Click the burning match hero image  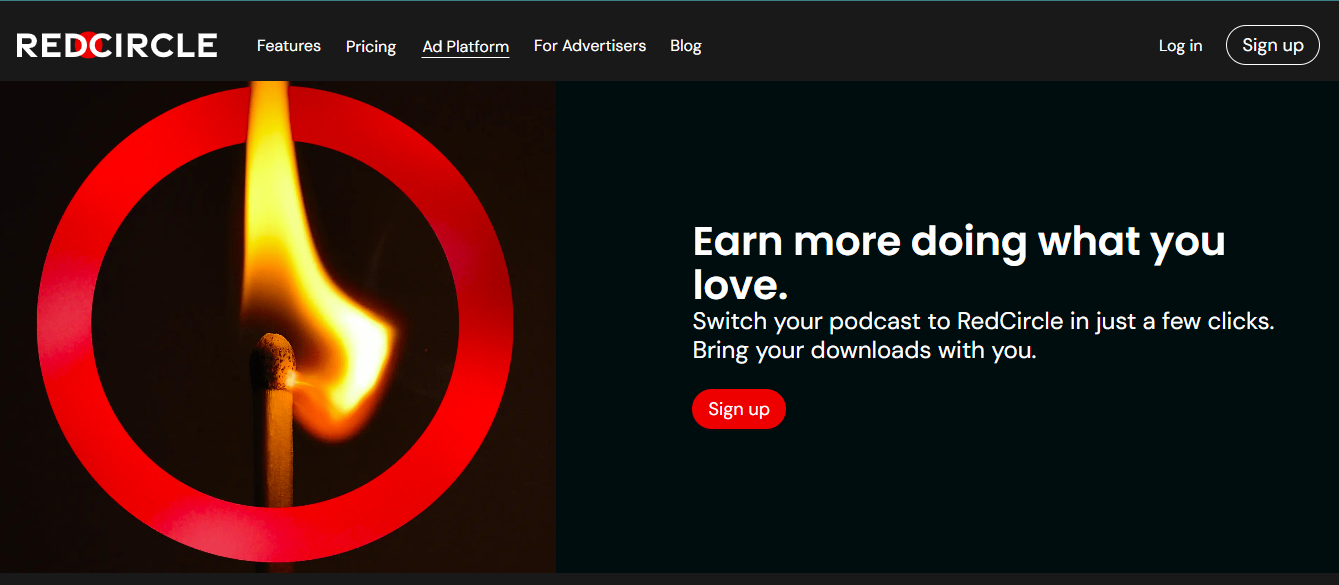pos(278,327)
